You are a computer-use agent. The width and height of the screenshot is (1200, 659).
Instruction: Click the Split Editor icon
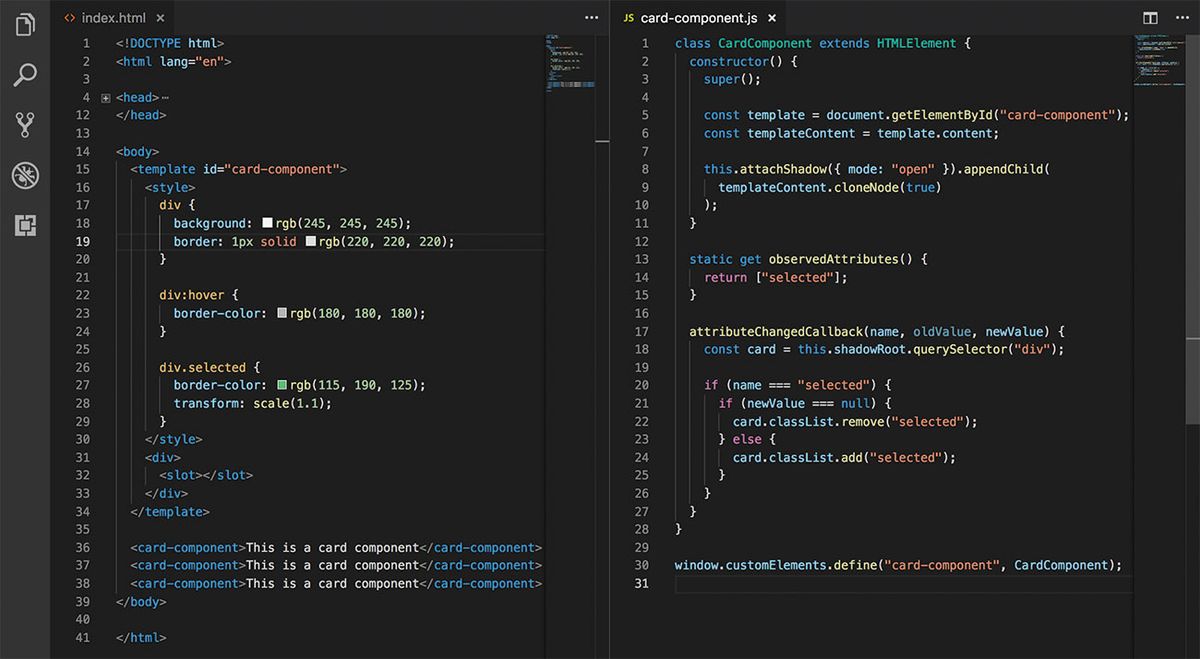(1151, 18)
